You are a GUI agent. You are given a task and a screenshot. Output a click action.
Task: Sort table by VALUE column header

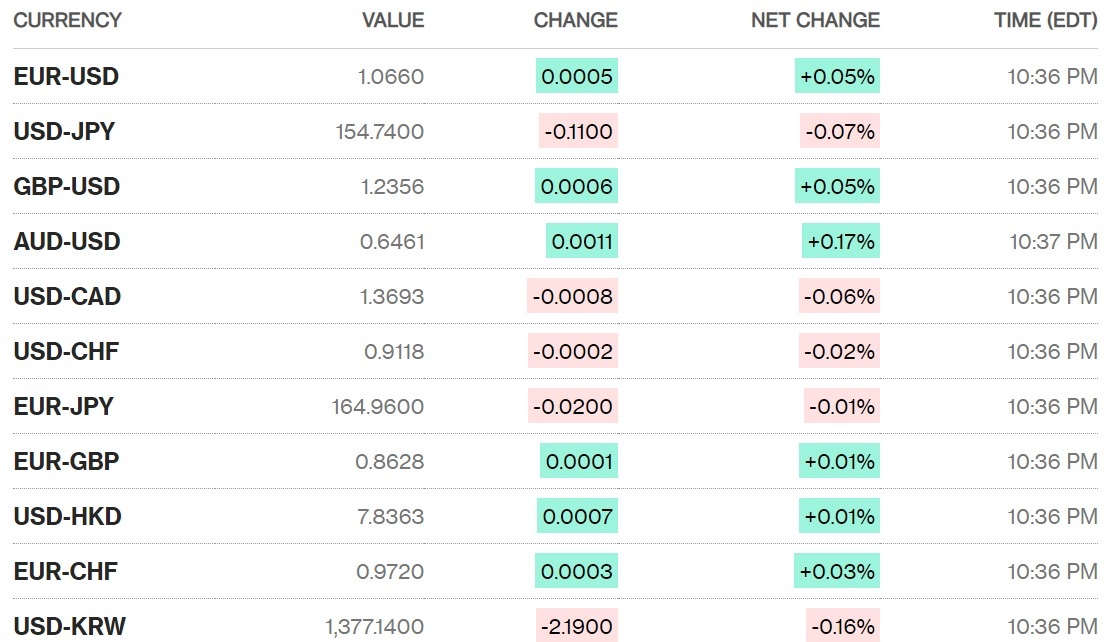pyautogui.click(x=393, y=20)
